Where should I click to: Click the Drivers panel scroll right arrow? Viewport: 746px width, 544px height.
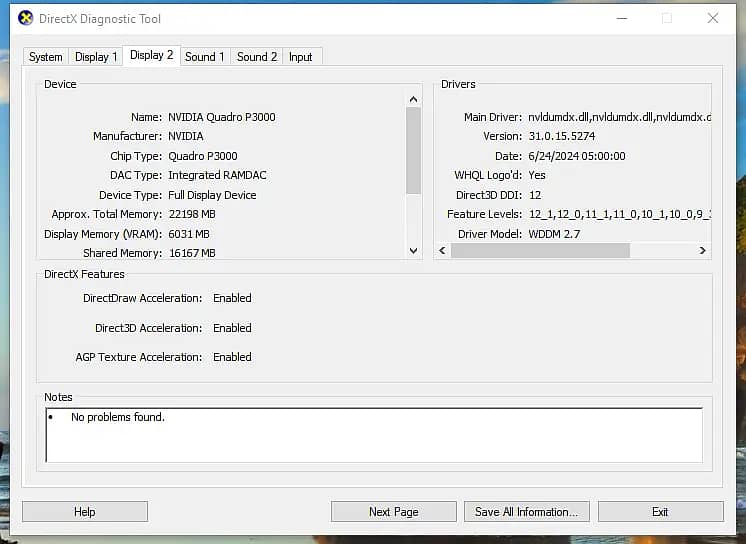click(x=703, y=251)
